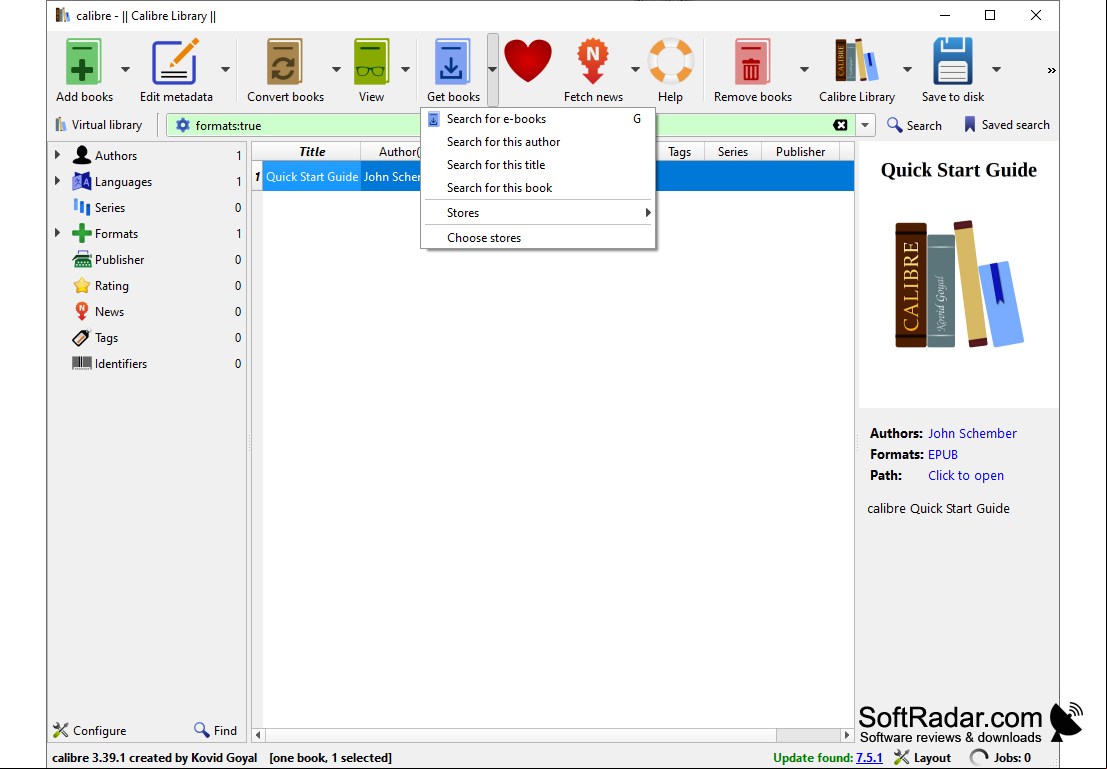The height and width of the screenshot is (769, 1107).
Task: Open the Virtual library button
Action: click(x=98, y=125)
